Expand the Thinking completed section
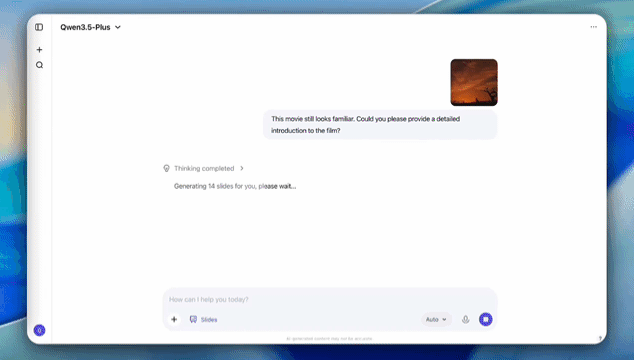The height and width of the screenshot is (360, 634). 209,168
